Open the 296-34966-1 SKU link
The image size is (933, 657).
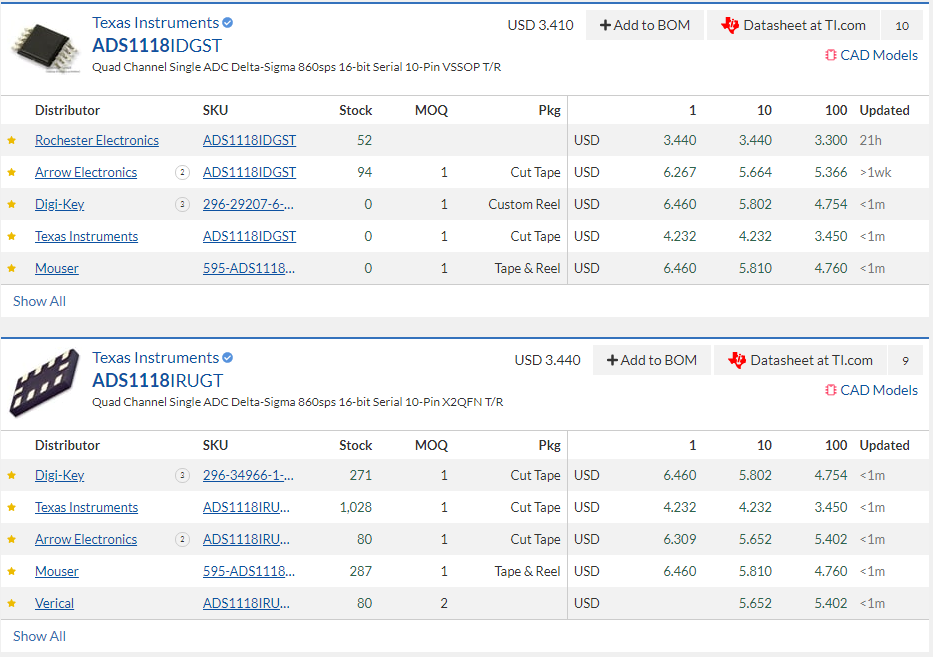(248, 475)
